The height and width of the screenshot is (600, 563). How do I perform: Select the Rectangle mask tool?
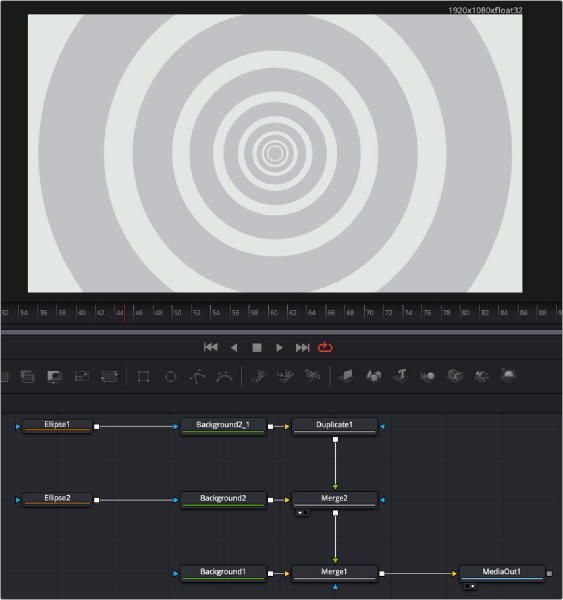point(144,377)
